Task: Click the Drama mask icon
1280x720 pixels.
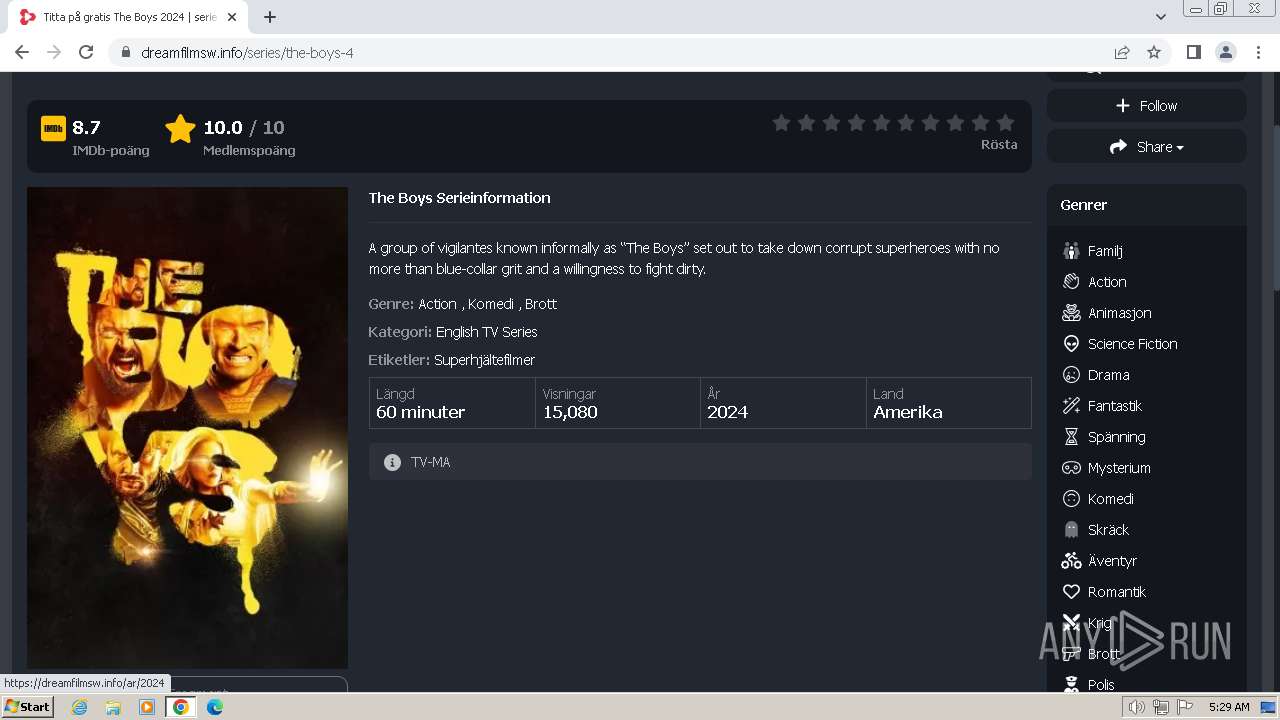Action: (x=1071, y=375)
